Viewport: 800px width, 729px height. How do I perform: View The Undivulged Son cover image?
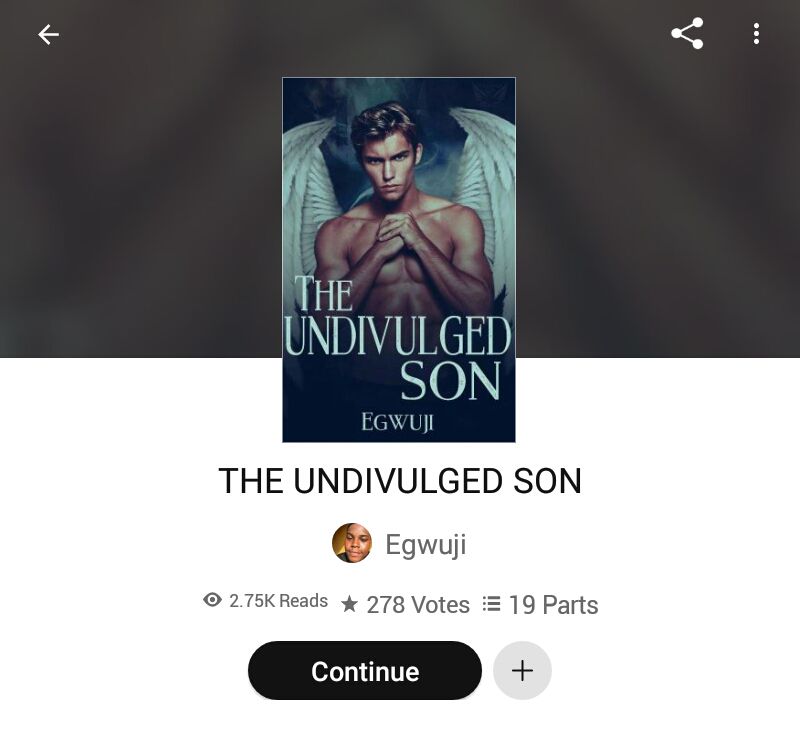(399, 260)
